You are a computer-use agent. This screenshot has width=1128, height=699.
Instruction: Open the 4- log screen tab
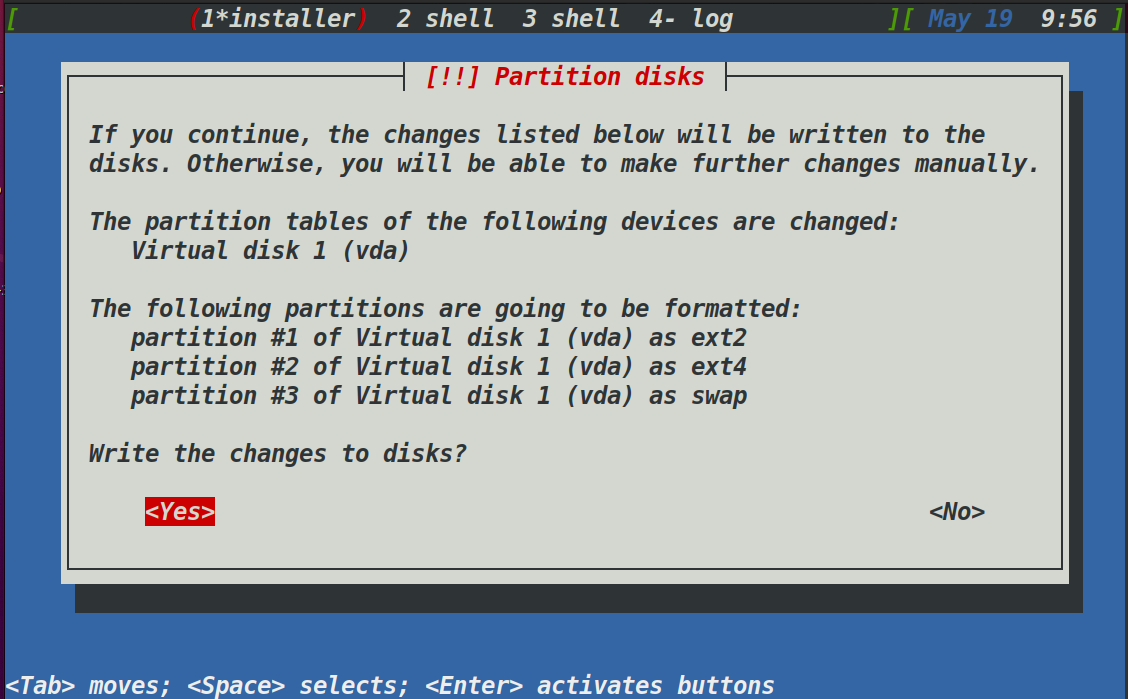[691, 18]
